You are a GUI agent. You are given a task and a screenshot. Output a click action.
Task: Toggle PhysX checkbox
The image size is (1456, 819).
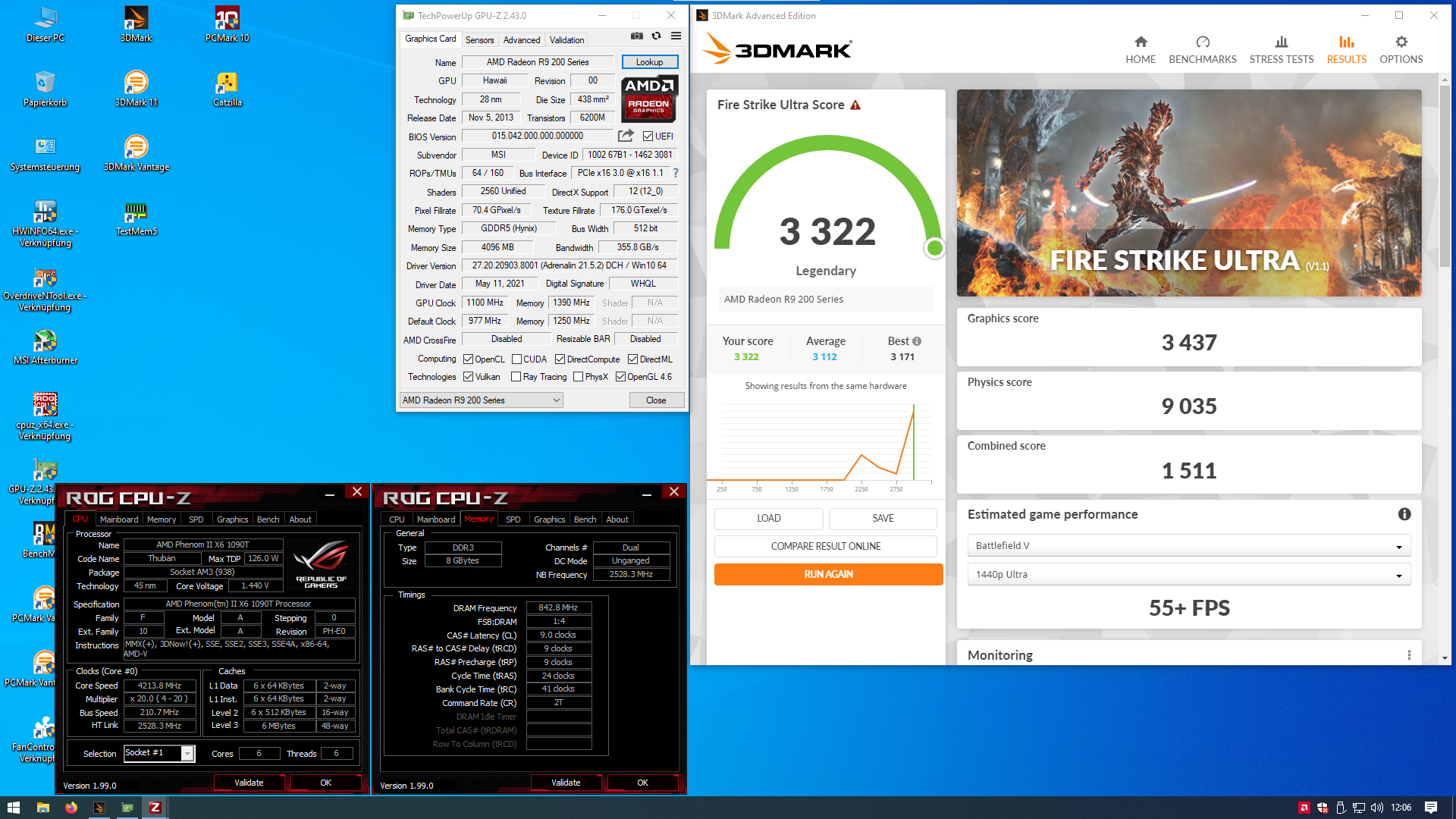coord(578,377)
